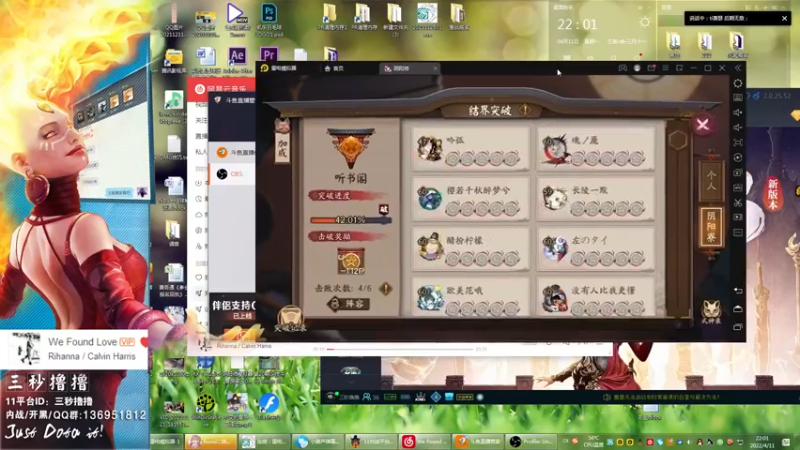Close the black notification banner at top right
Screen dimensions: 800x450
click(x=784, y=18)
